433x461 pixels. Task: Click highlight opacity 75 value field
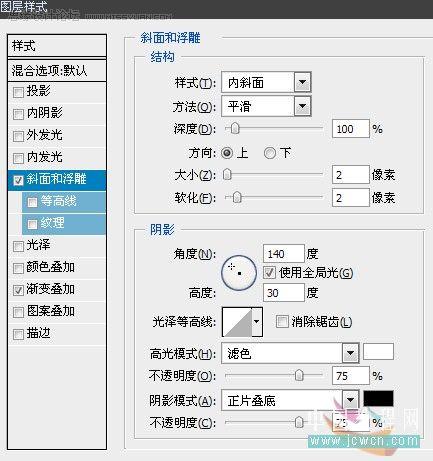[351, 376]
